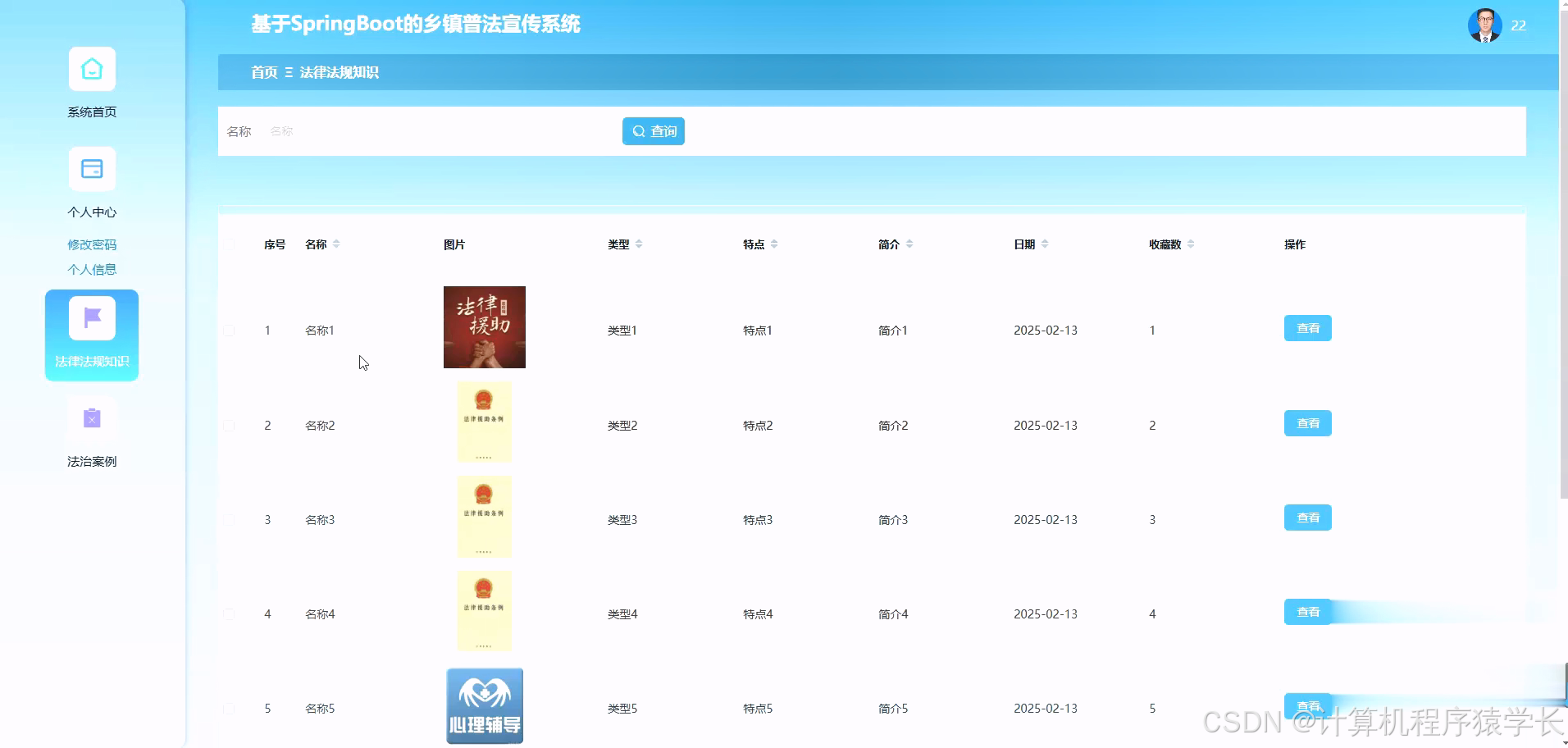Check the checkbox for row 名称1
The width and height of the screenshot is (1568, 748).
pyautogui.click(x=230, y=331)
